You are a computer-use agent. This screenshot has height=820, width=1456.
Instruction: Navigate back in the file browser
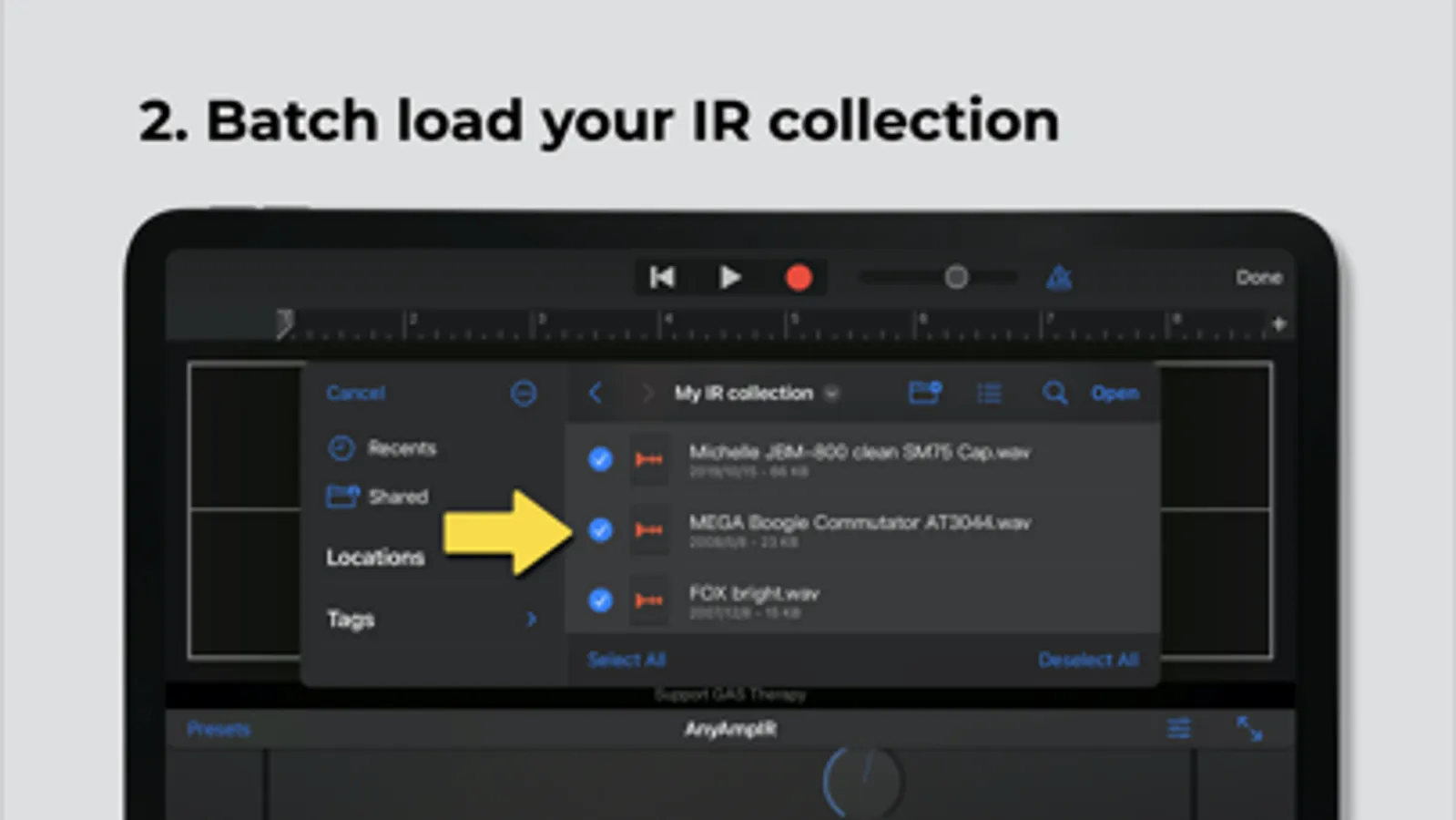(596, 393)
